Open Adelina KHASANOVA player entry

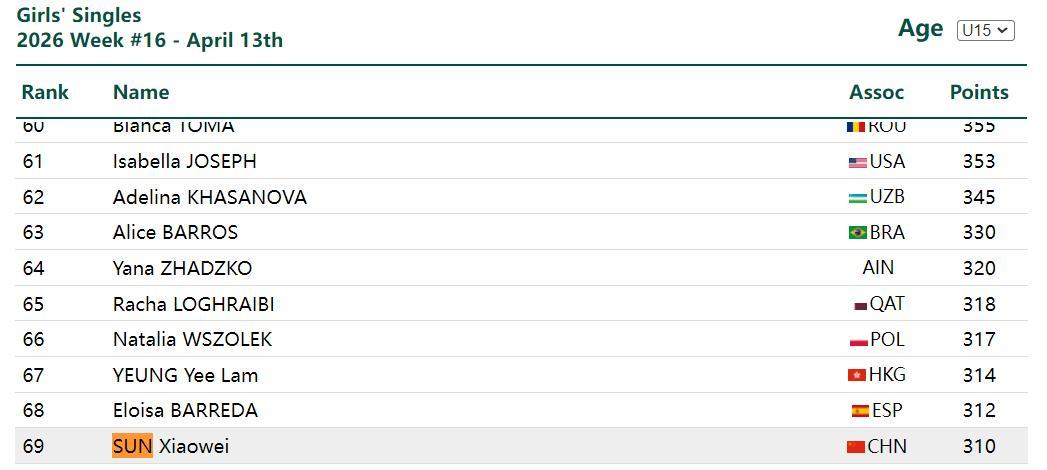(209, 197)
